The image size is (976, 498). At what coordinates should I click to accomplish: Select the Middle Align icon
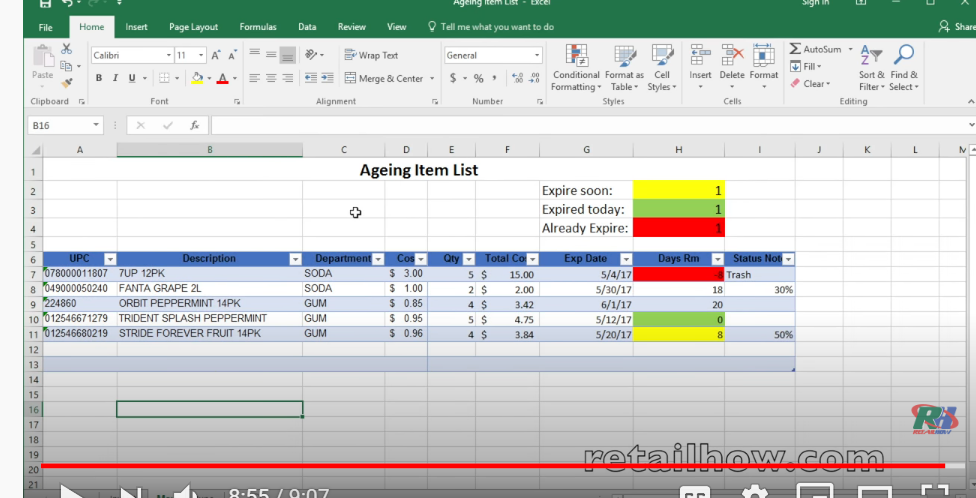pos(271,55)
